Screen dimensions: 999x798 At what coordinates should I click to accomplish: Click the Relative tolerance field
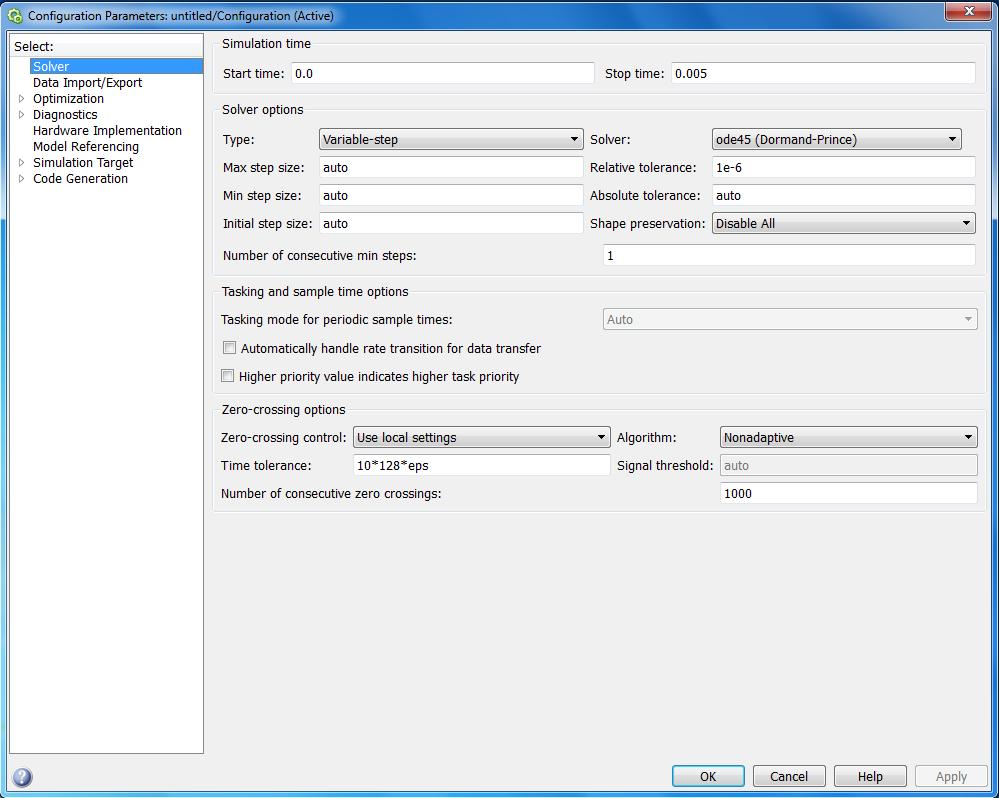844,167
